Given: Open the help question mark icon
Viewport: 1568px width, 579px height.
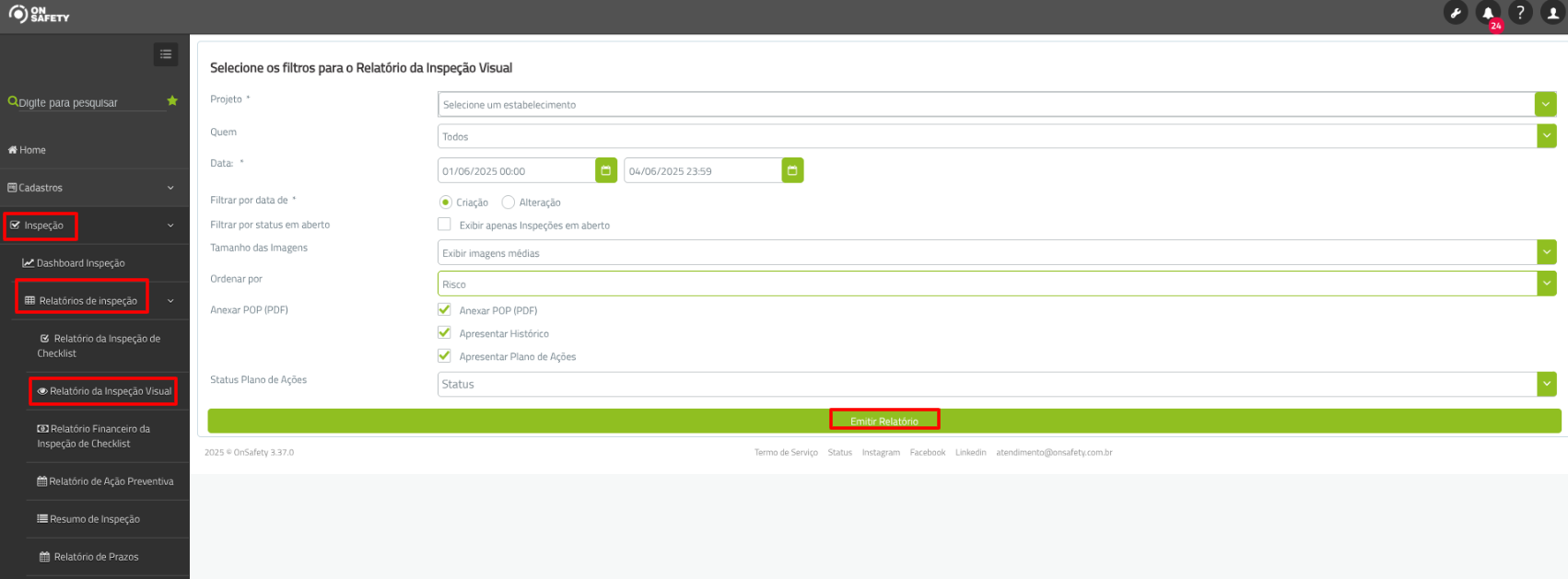Looking at the screenshot, I should (x=1520, y=13).
